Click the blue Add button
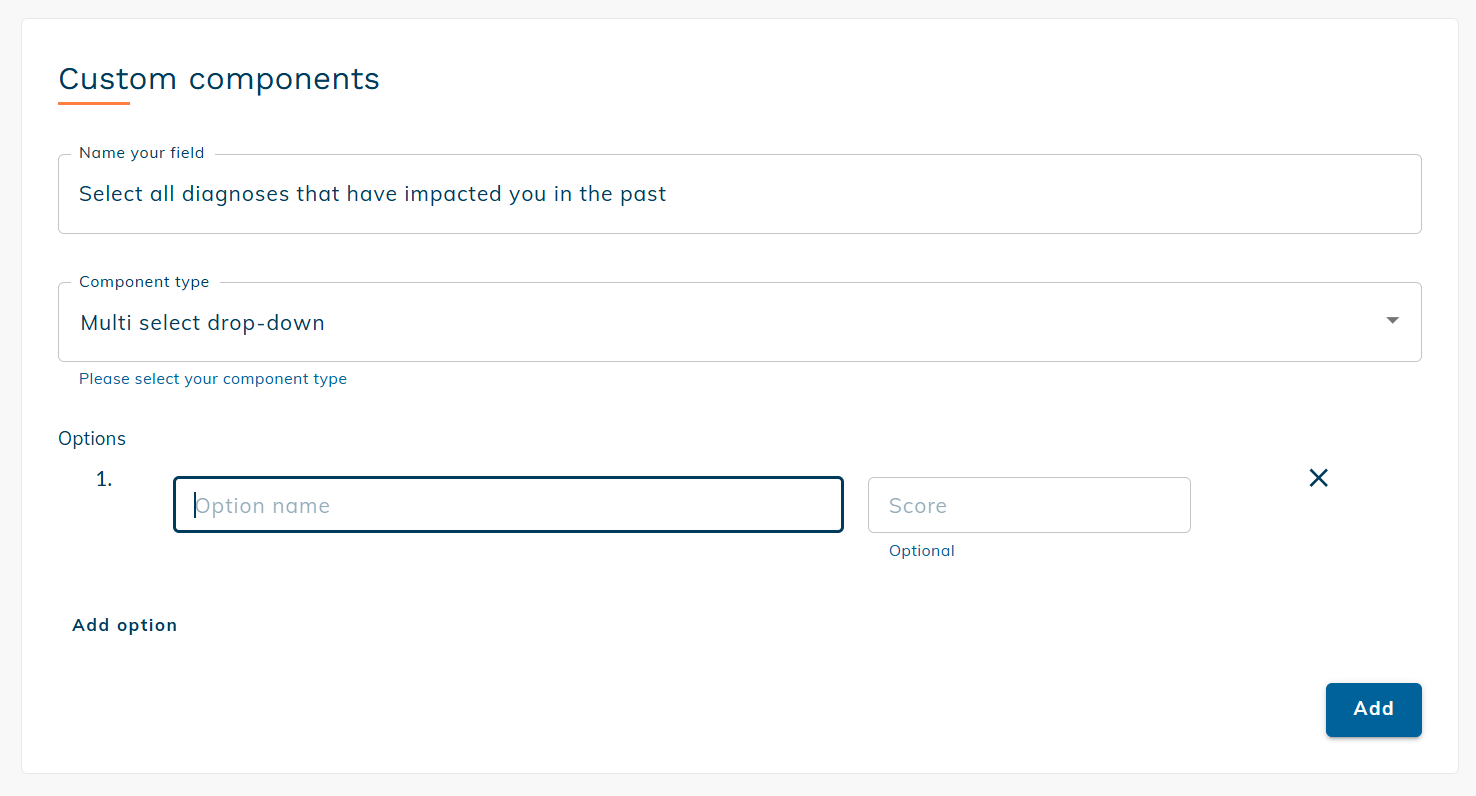The image size is (1476, 796). pyautogui.click(x=1373, y=709)
